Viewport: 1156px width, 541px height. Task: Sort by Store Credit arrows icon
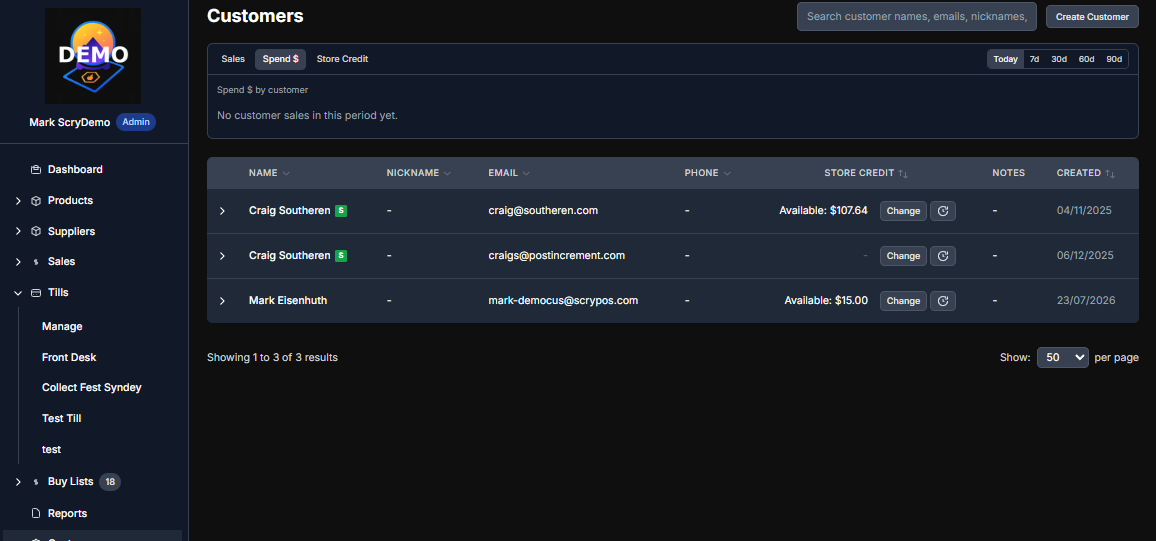click(903, 173)
